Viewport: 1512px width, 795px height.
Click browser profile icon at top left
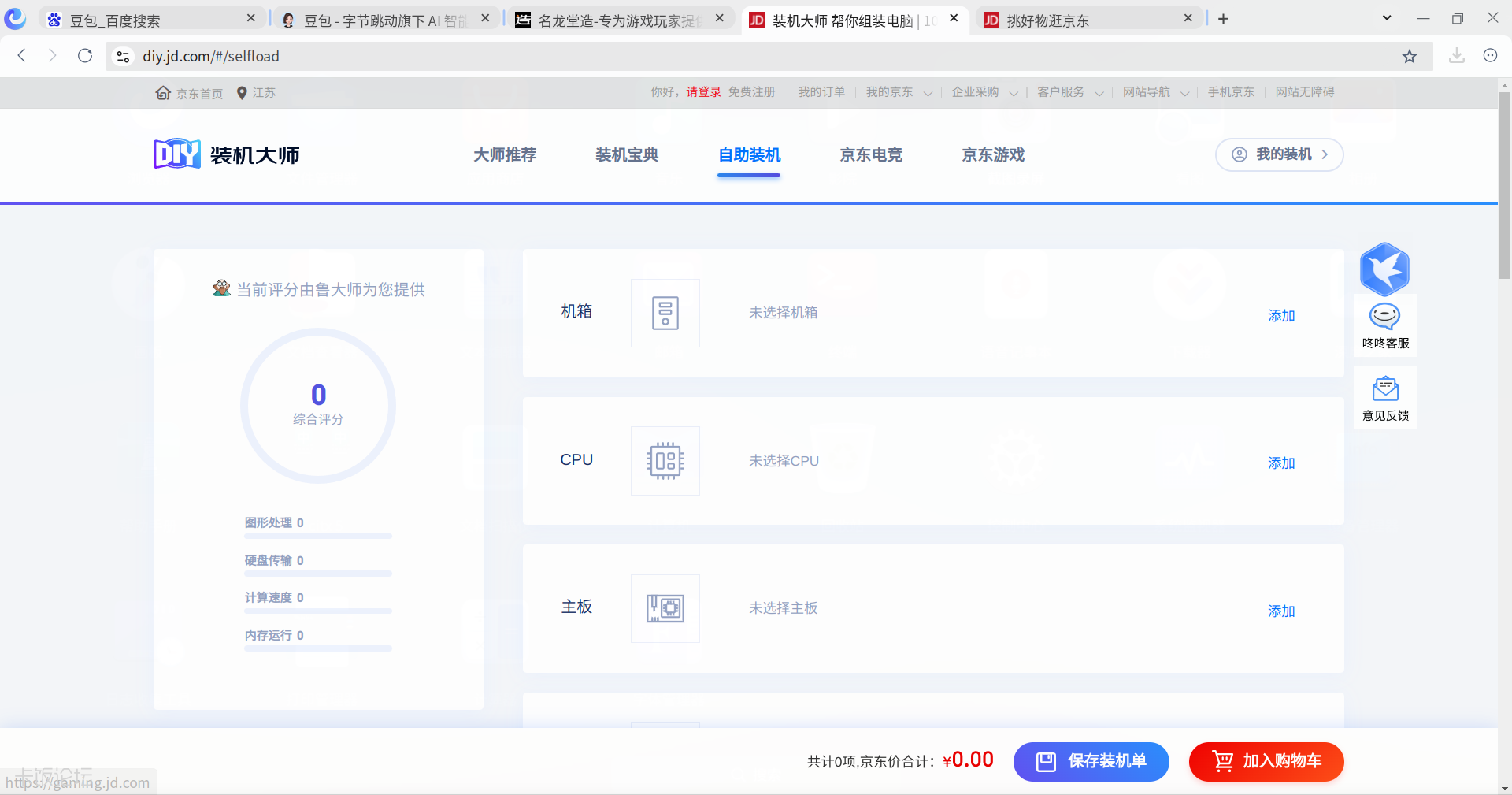coord(15,18)
